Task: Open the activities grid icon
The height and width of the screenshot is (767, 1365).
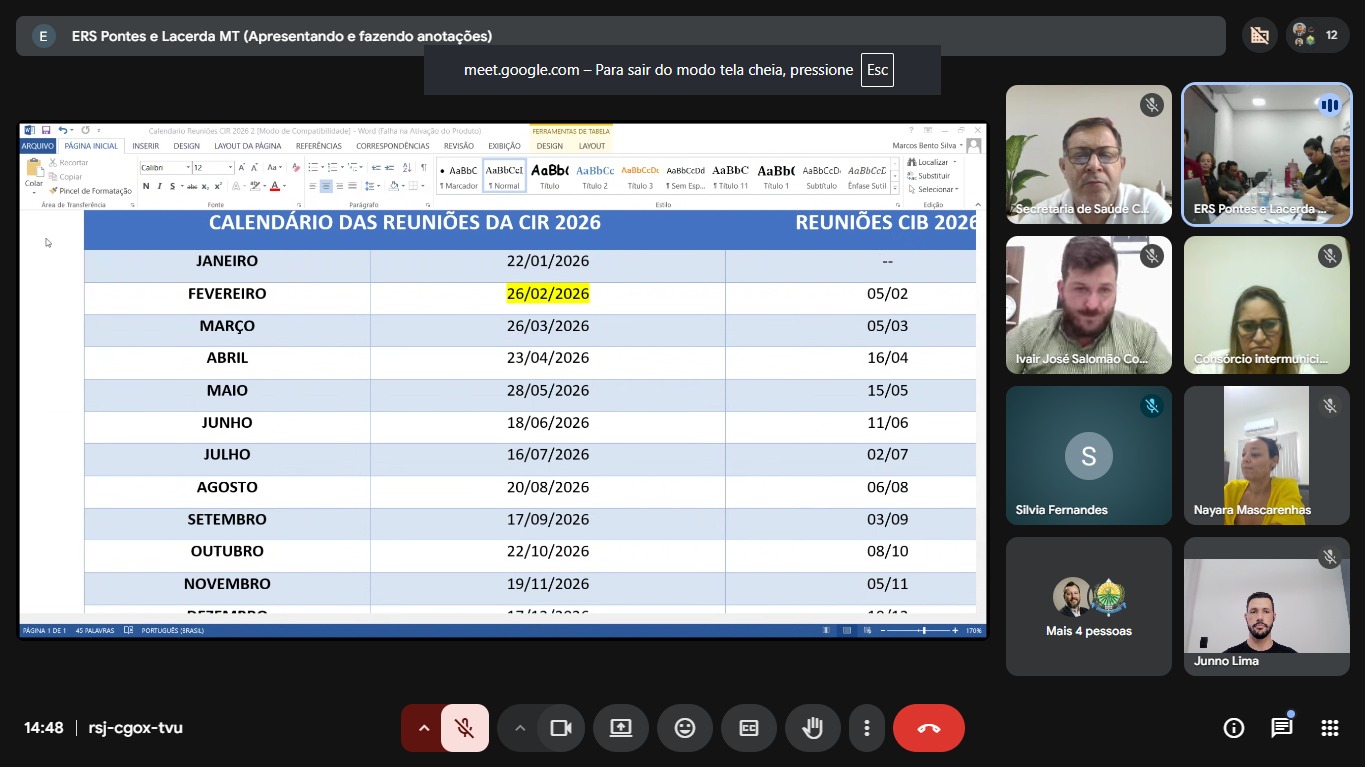Action: click(1329, 728)
